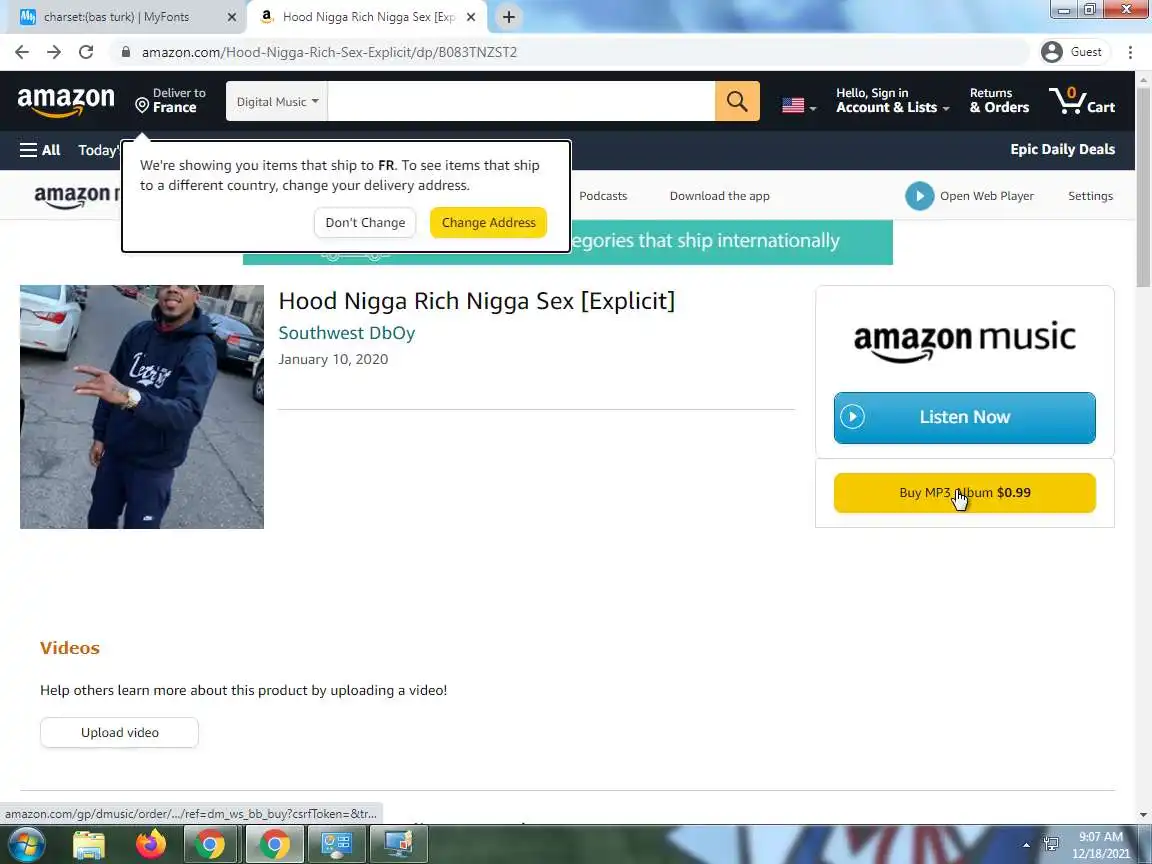Screen dimensions: 1152x864
Task: Open Epic Daily Deals link
Action: pos(1062,149)
